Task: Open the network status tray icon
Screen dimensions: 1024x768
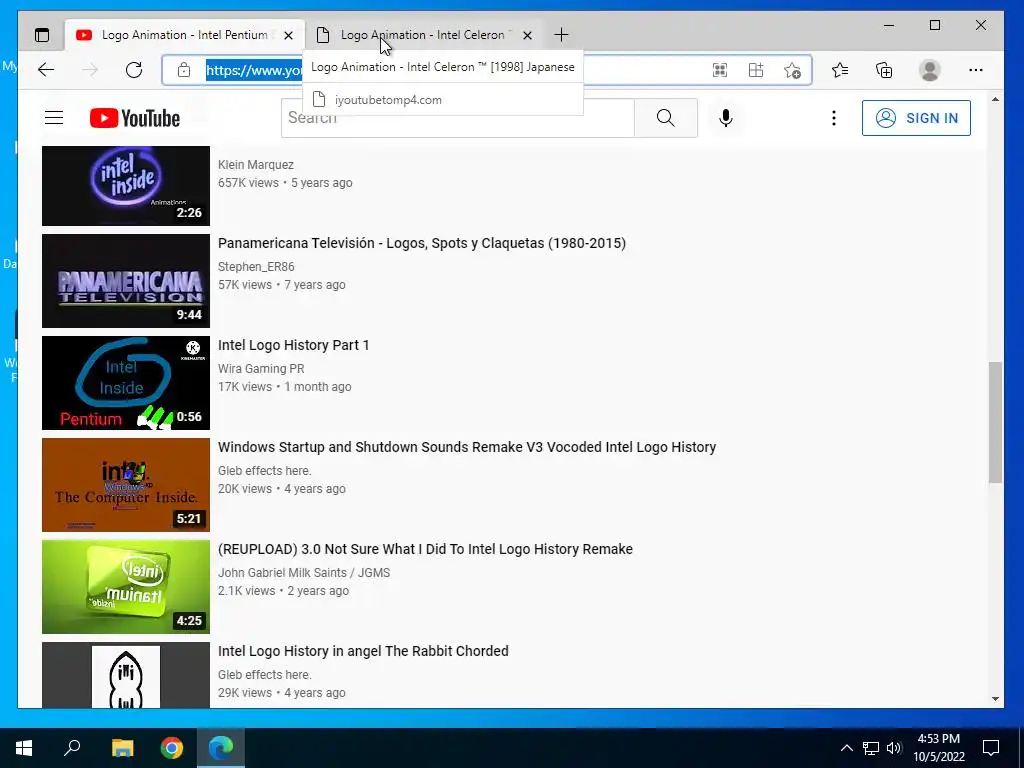Action: [x=871, y=748]
